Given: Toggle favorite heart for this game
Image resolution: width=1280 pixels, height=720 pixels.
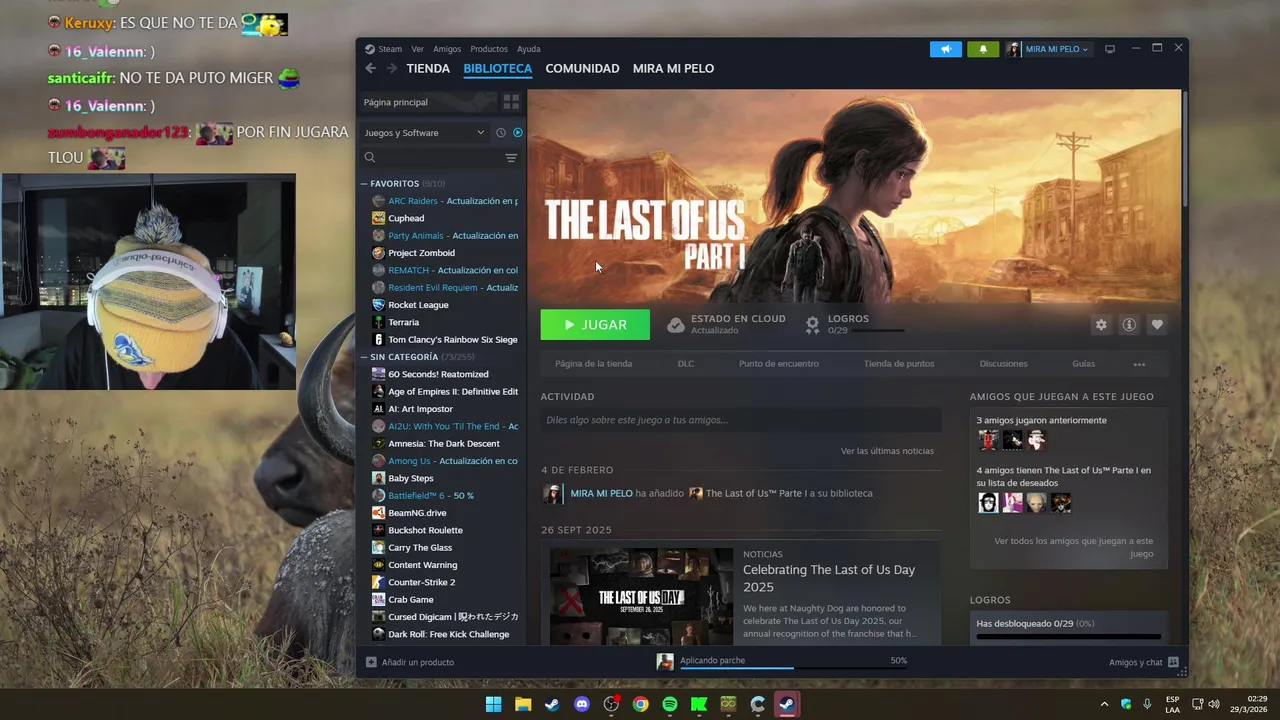Looking at the screenshot, I should pyautogui.click(x=1157, y=325).
